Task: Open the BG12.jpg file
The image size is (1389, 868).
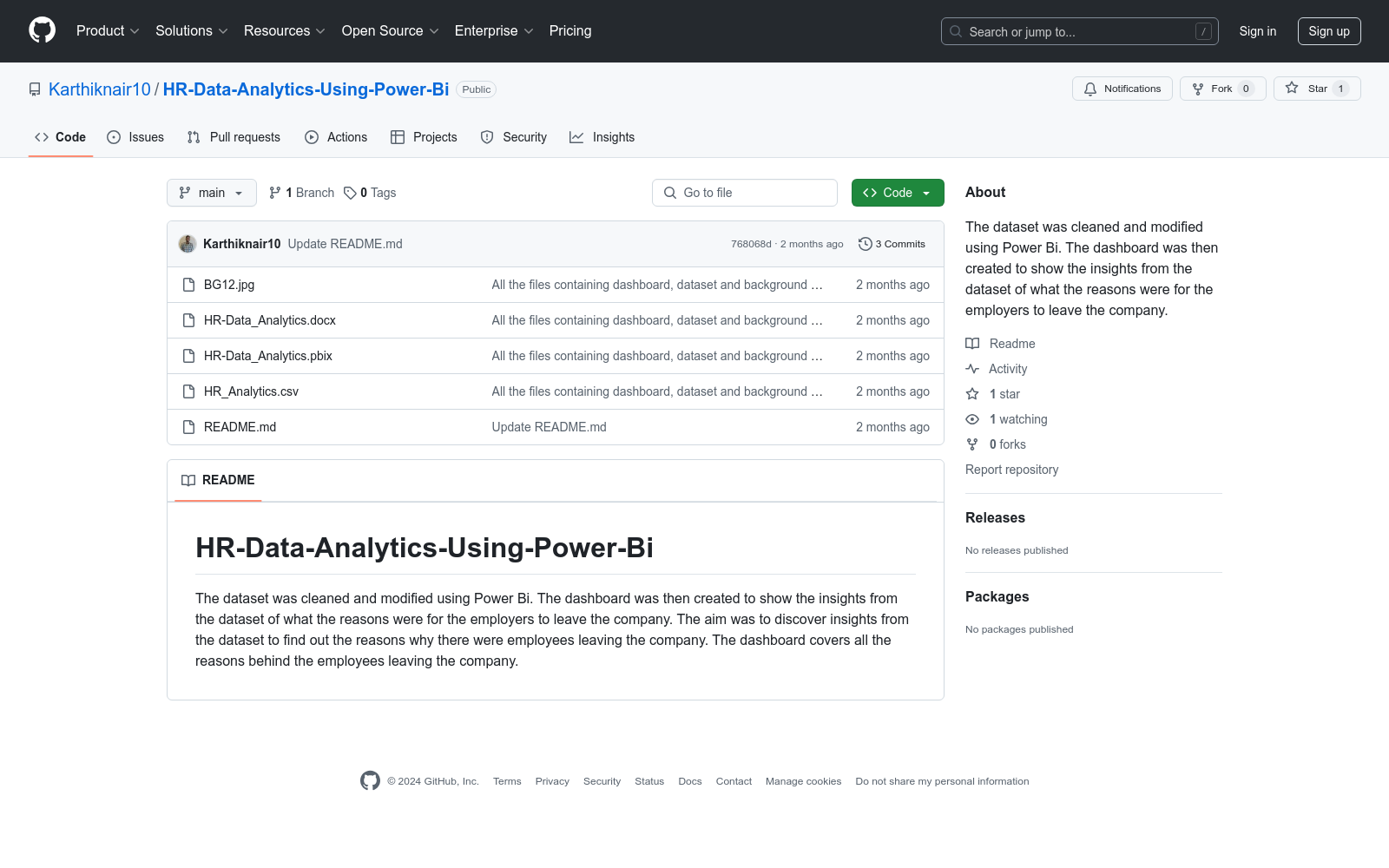Action: 229,285
